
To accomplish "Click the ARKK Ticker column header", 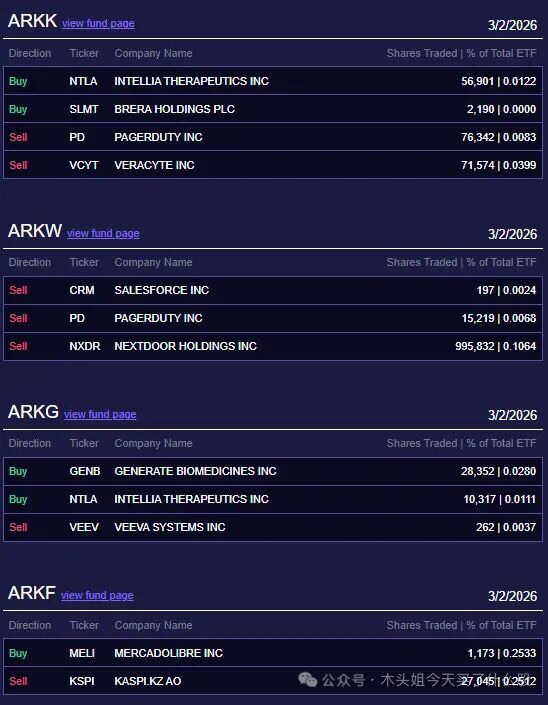I will (84, 53).
